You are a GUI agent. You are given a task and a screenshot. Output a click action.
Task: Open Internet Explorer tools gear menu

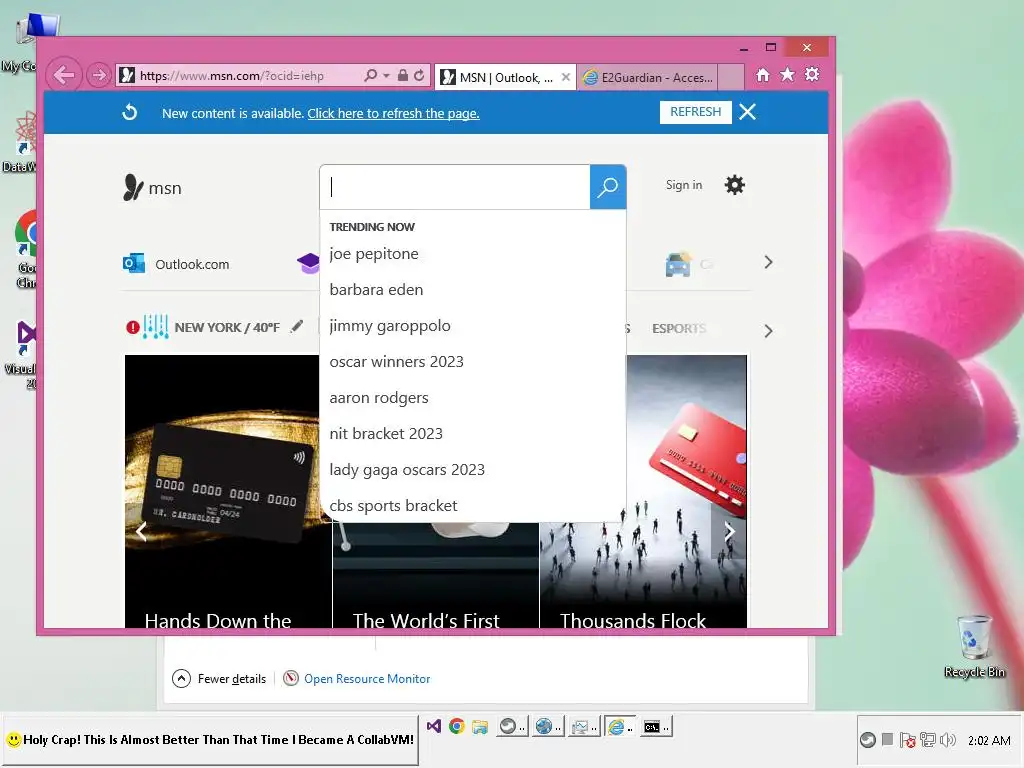click(x=812, y=74)
